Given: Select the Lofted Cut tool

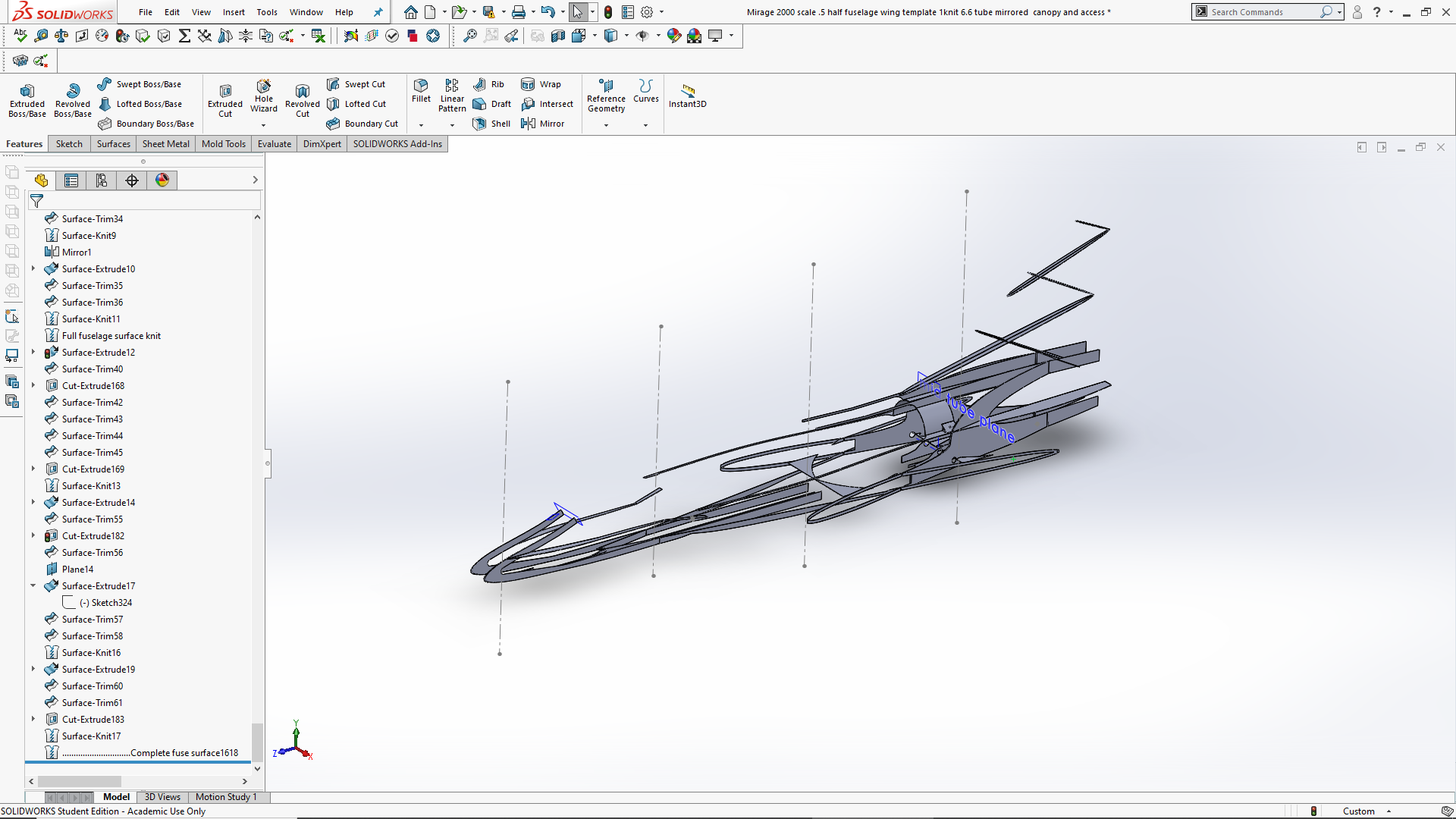Looking at the screenshot, I should point(356,104).
